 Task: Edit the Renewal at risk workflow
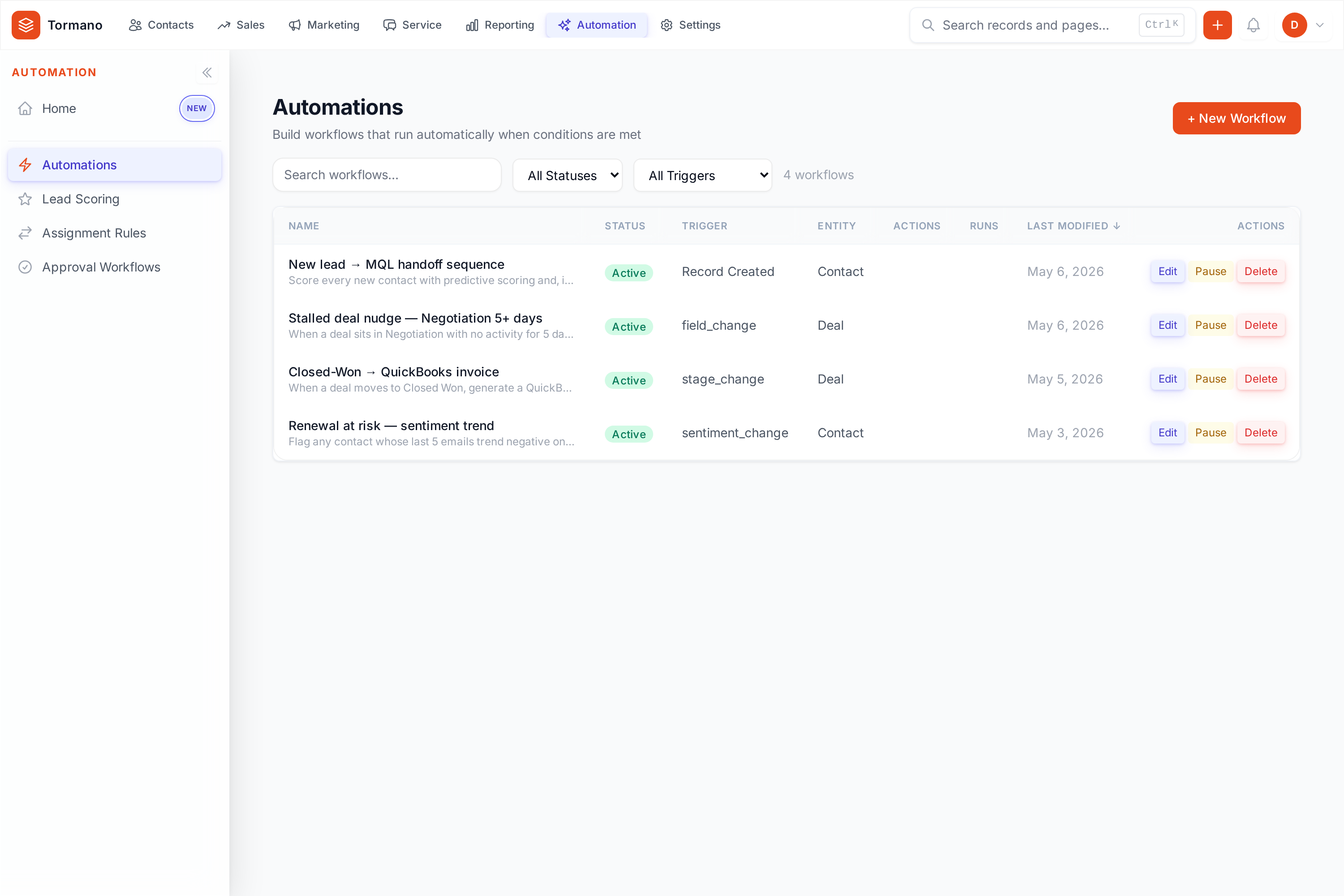[1167, 433]
